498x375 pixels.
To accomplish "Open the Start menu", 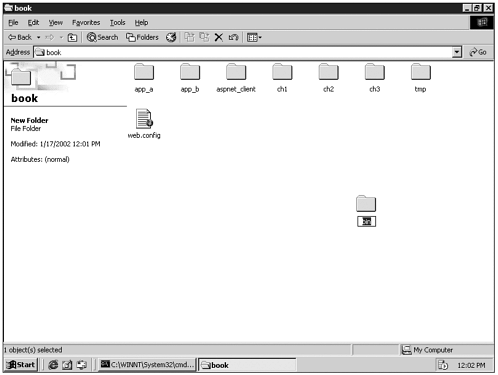I will (21, 365).
